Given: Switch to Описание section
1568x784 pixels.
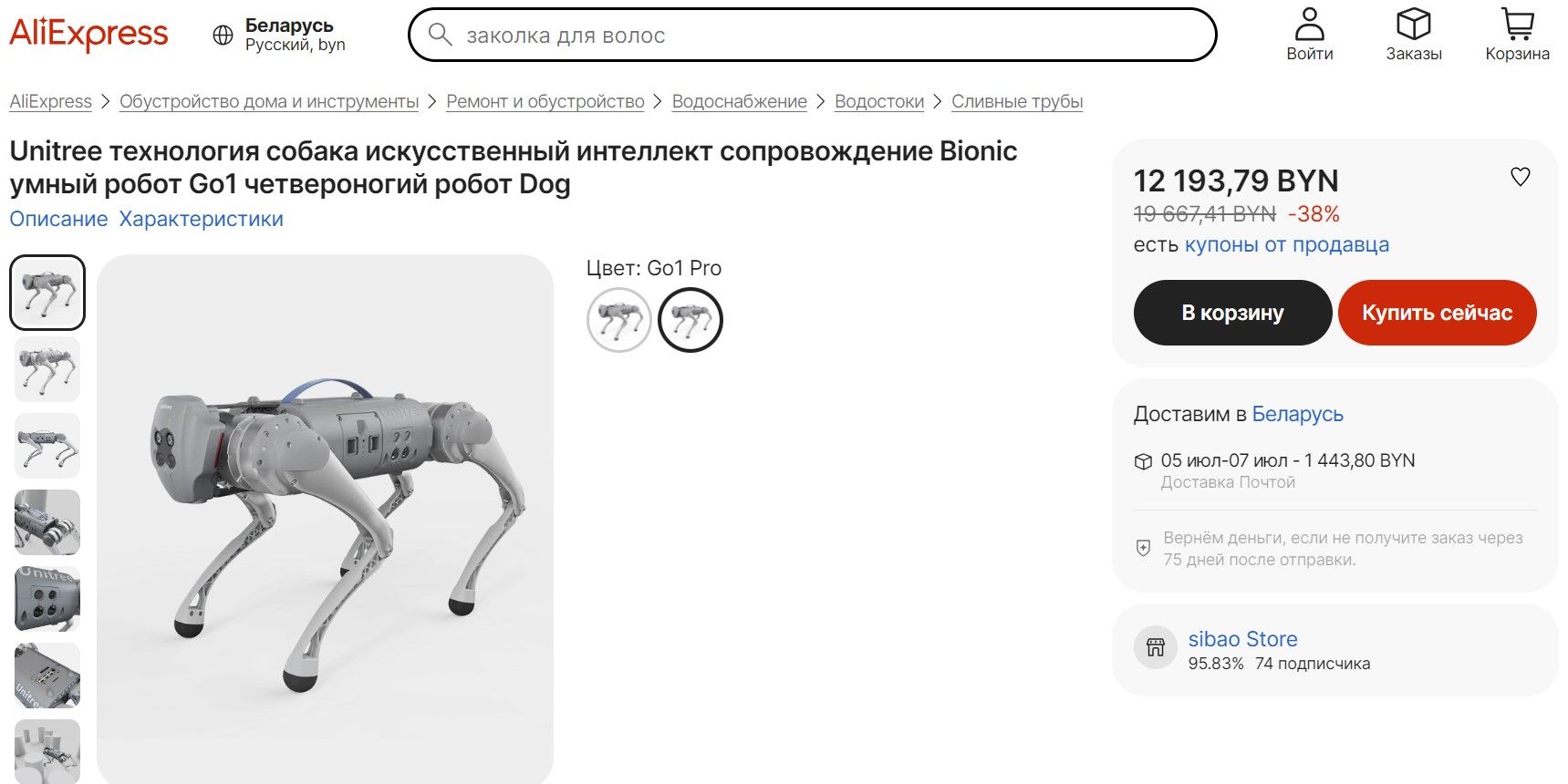Looking at the screenshot, I should [x=58, y=219].
